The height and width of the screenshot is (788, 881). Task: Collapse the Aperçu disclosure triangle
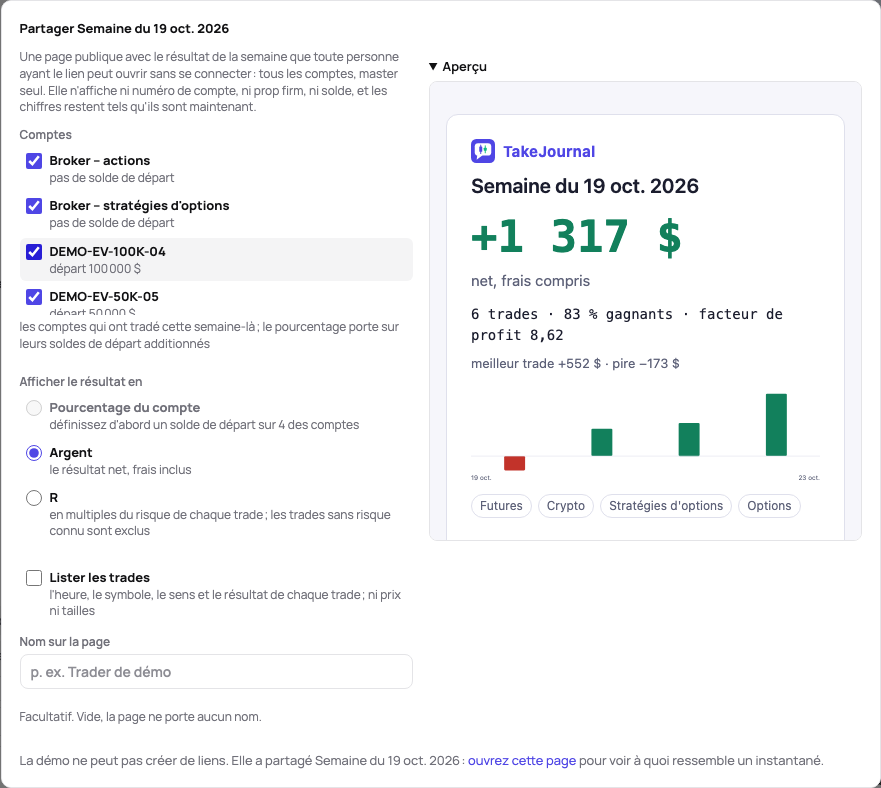tap(433, 66)
